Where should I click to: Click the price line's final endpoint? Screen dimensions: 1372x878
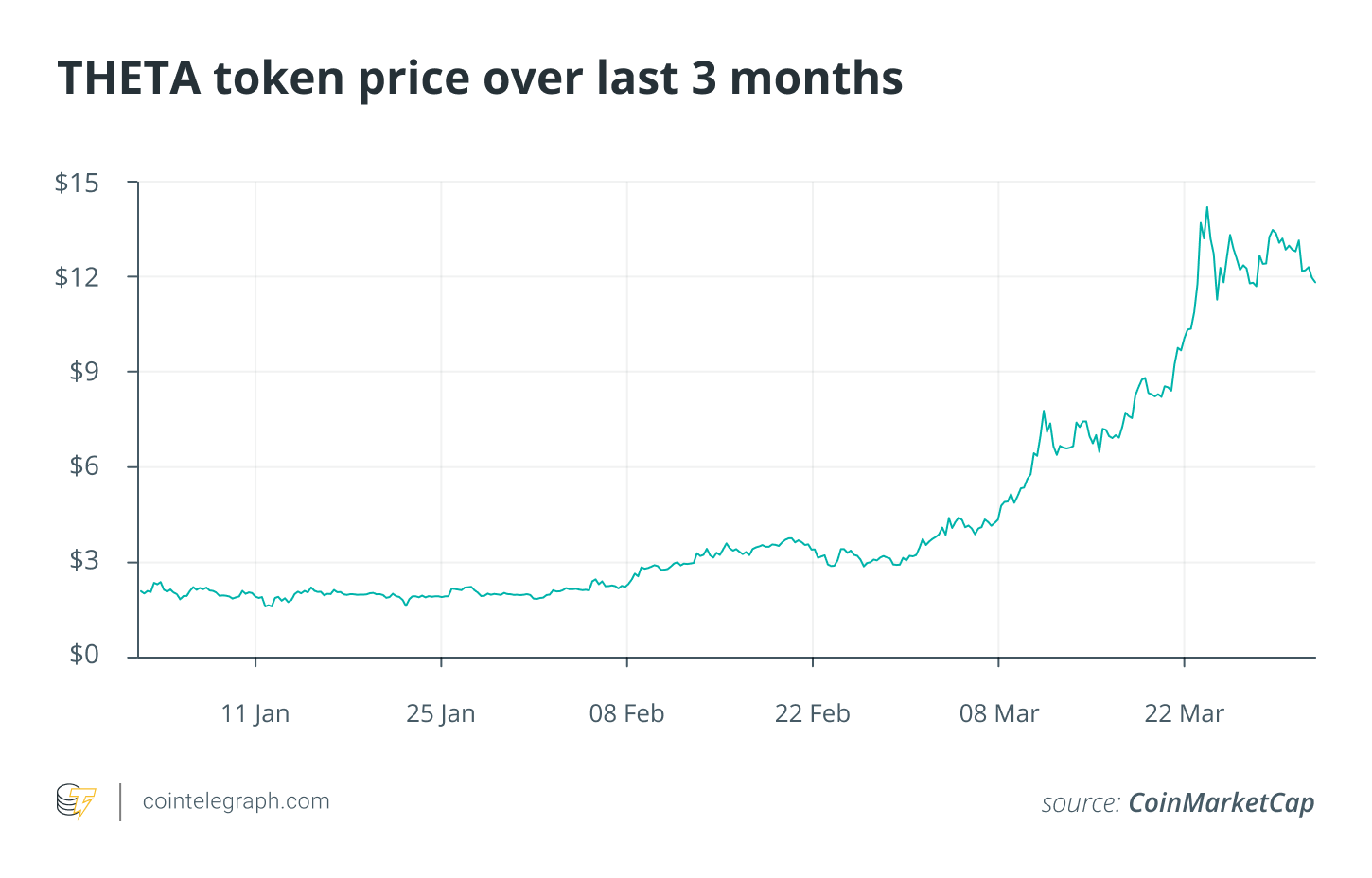(1314, 282)
